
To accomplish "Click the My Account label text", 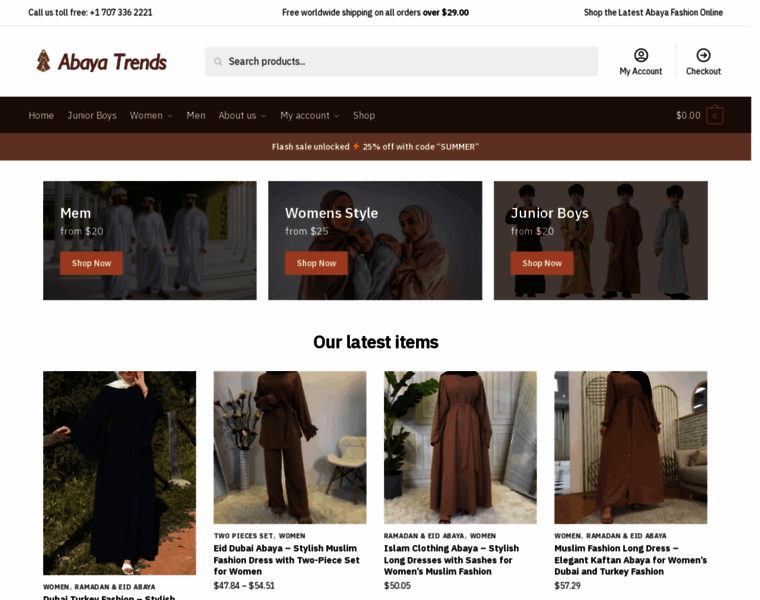I will click(x=641, y=71).
